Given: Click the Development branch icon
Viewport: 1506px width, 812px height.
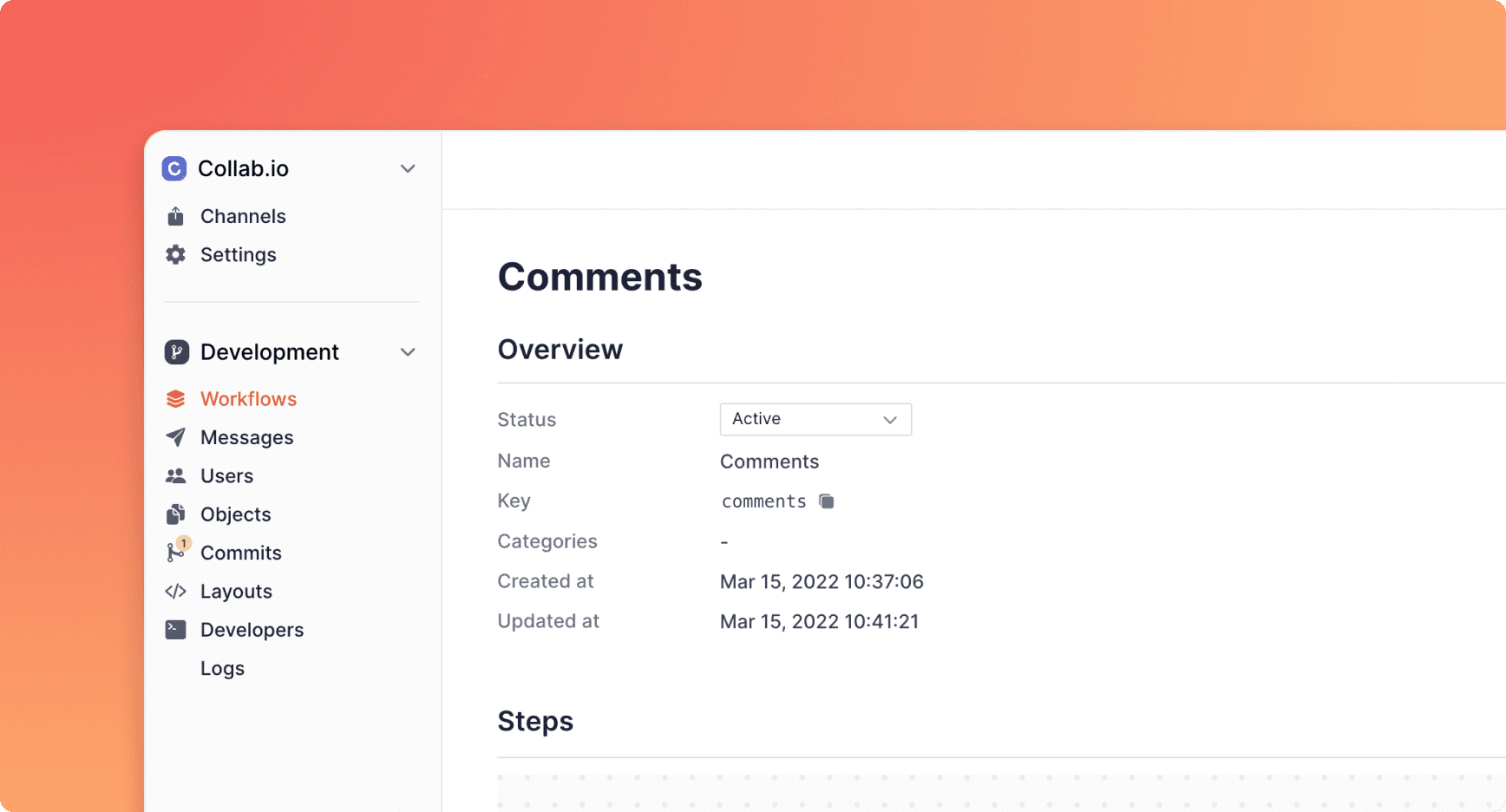Looking at the screenshot, I should 177,352.
